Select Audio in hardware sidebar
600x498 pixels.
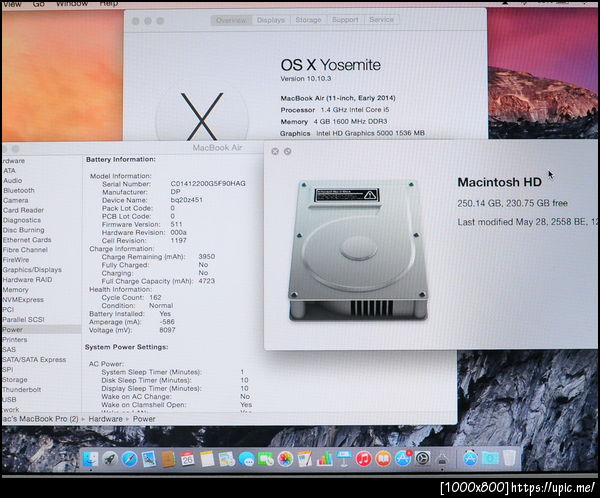tap(13, 181)
